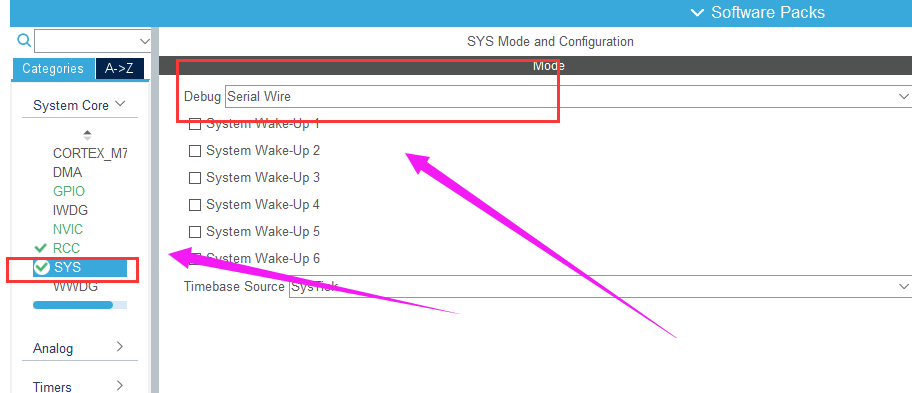912x393 pixels.
Task: Expand the Timers category
Action: 79,386
